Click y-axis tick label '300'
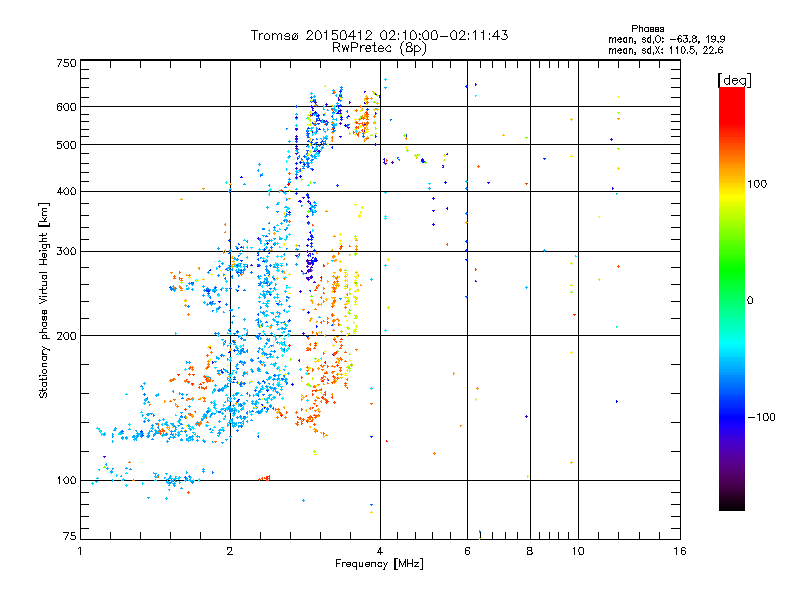This screenshot has width=800, height=600. pos(66,251)
